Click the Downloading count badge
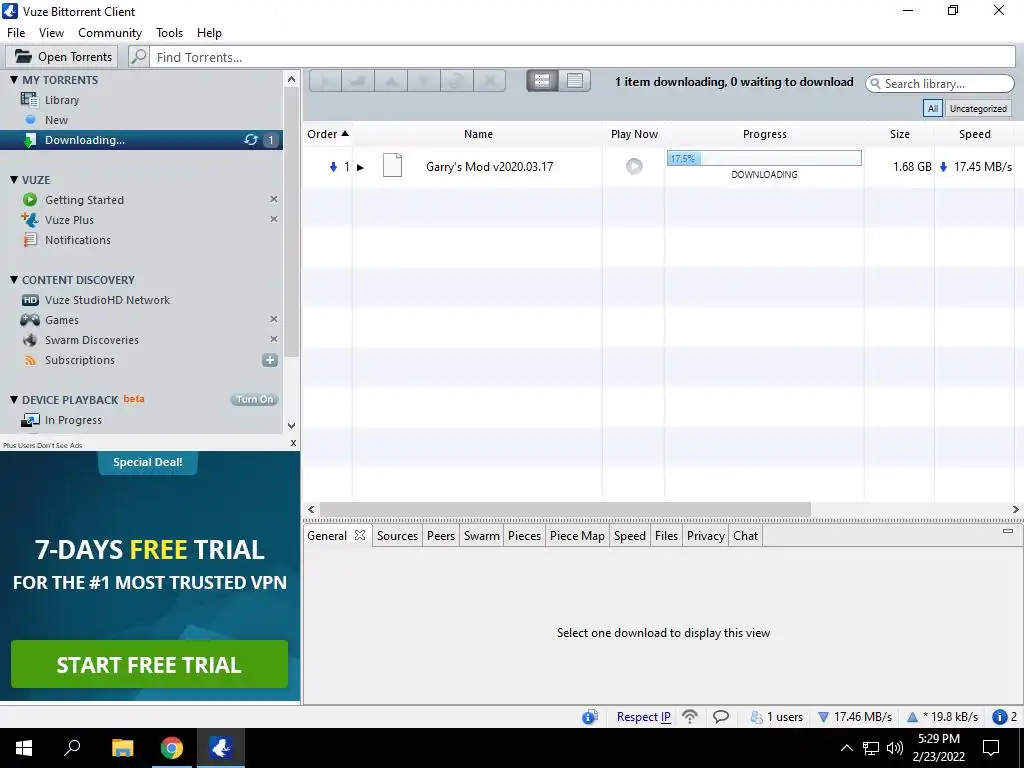The image size is (1024, 768). [271, 140]
